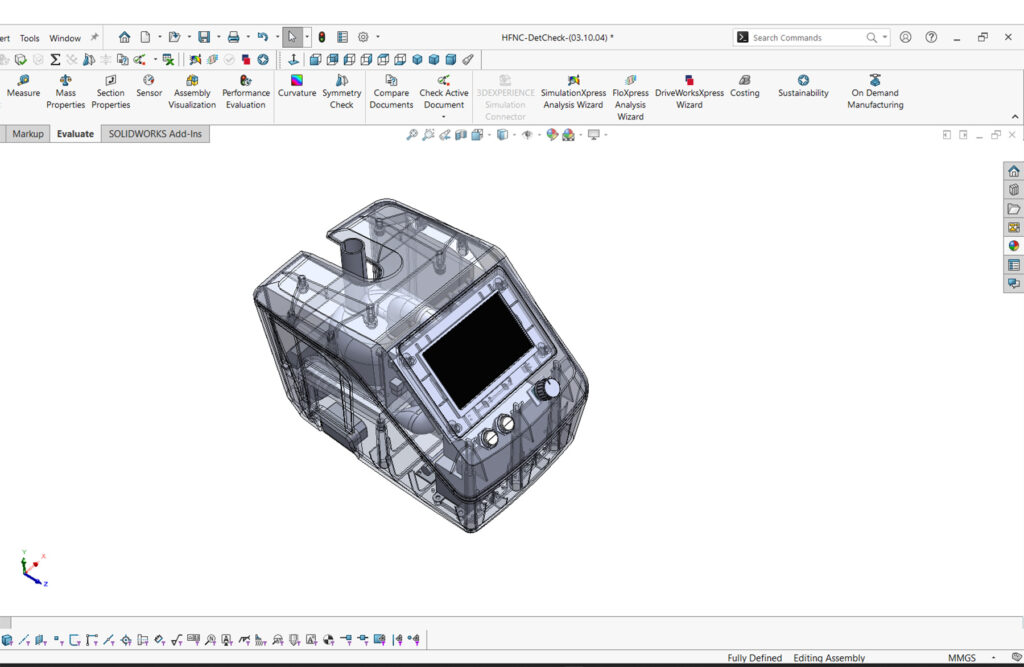Open the Sustainability tool

(x=803, y=86)
